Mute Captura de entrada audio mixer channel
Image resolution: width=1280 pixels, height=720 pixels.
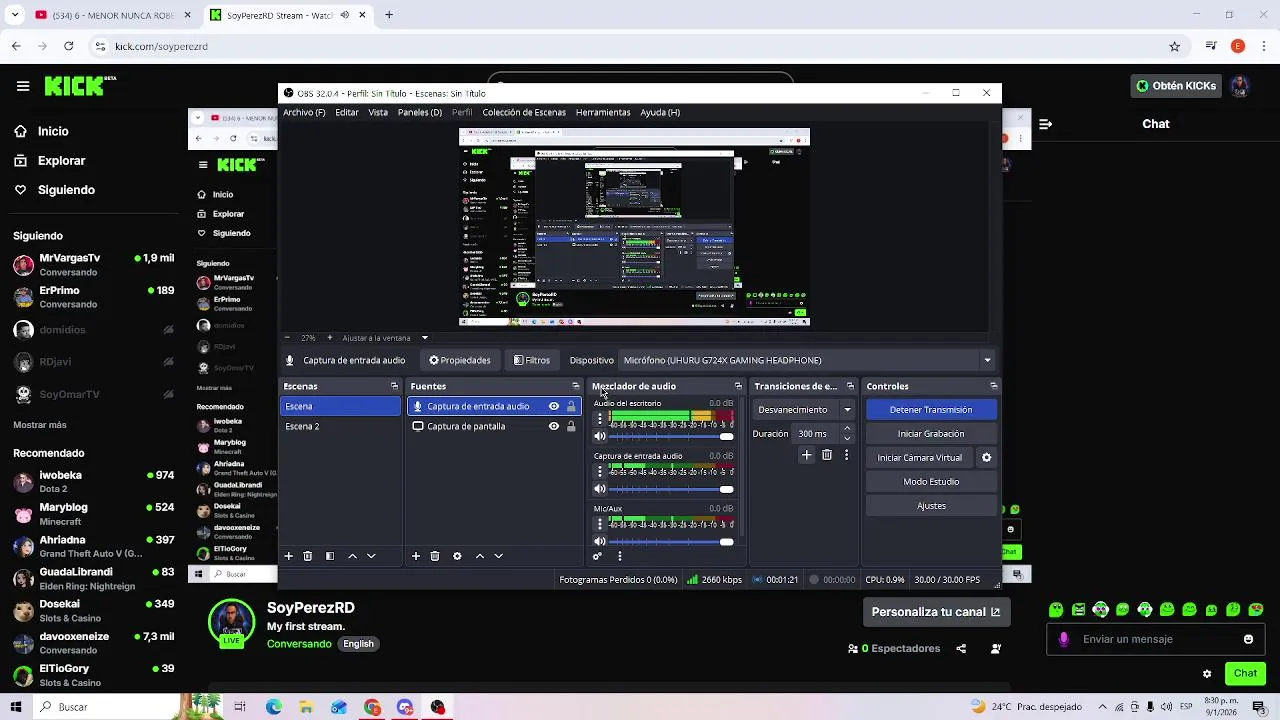600,489
